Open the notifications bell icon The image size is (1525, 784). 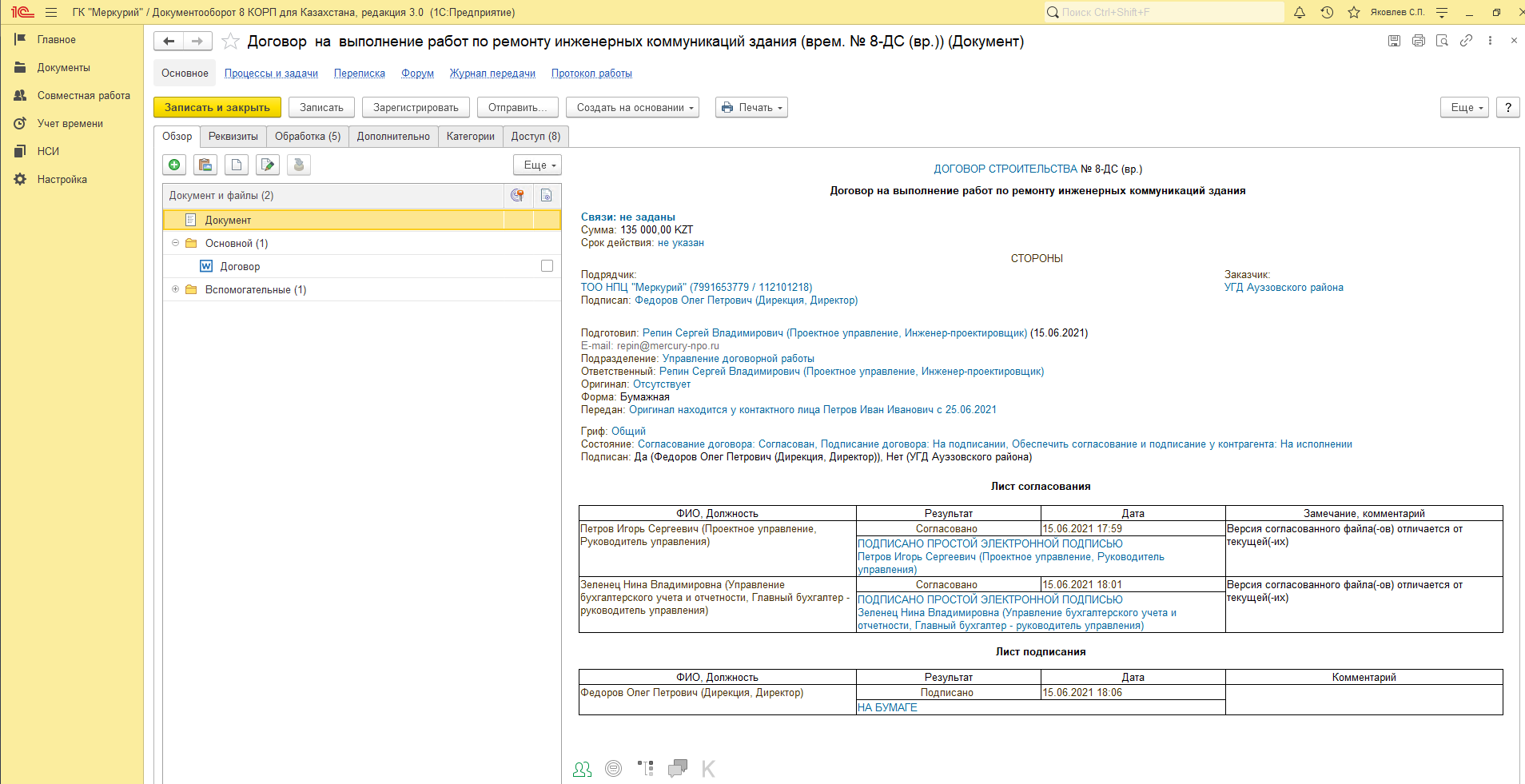(1300, 13)
